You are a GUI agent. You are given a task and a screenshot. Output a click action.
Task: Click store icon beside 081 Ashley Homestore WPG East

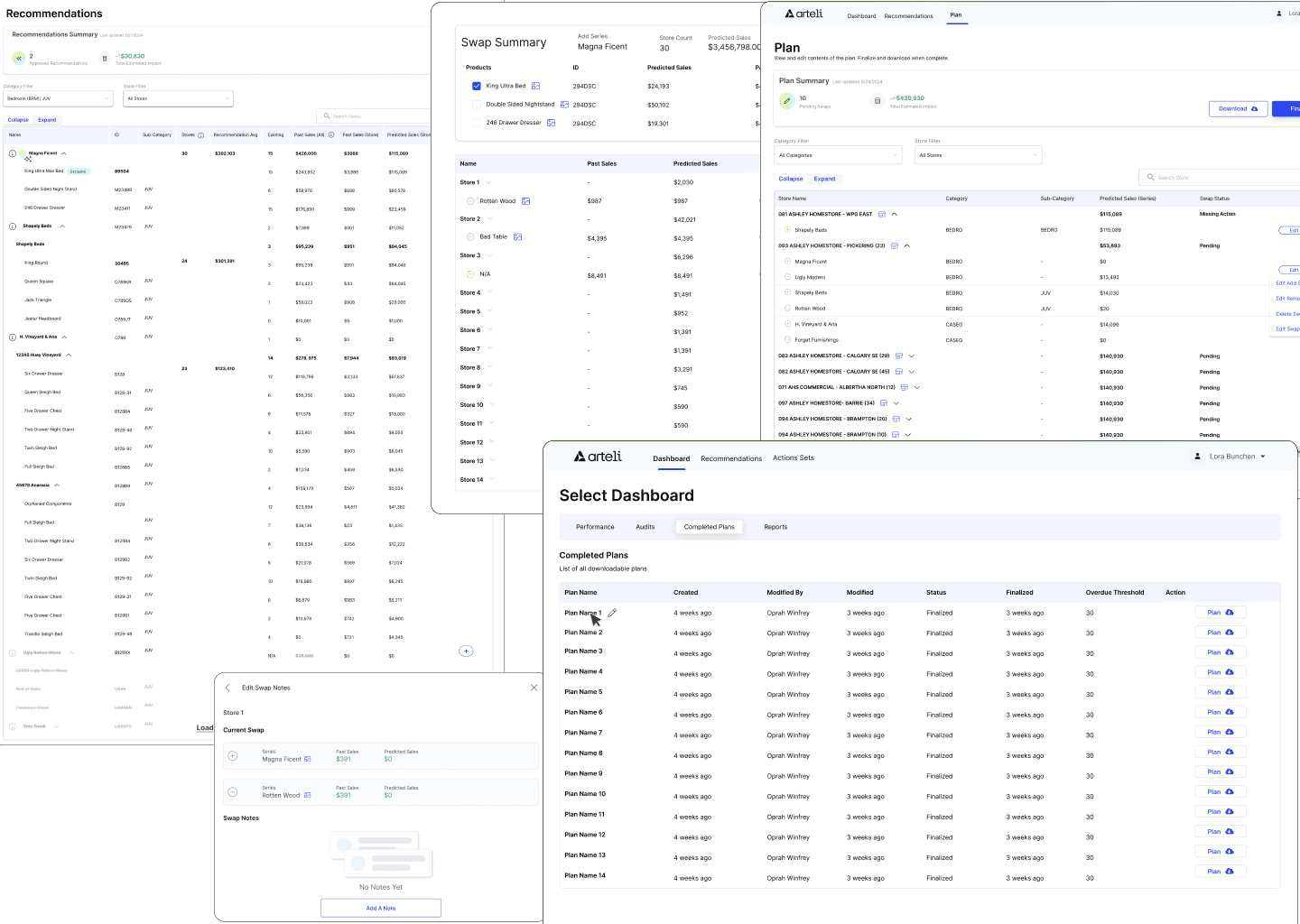pos(881,215)
